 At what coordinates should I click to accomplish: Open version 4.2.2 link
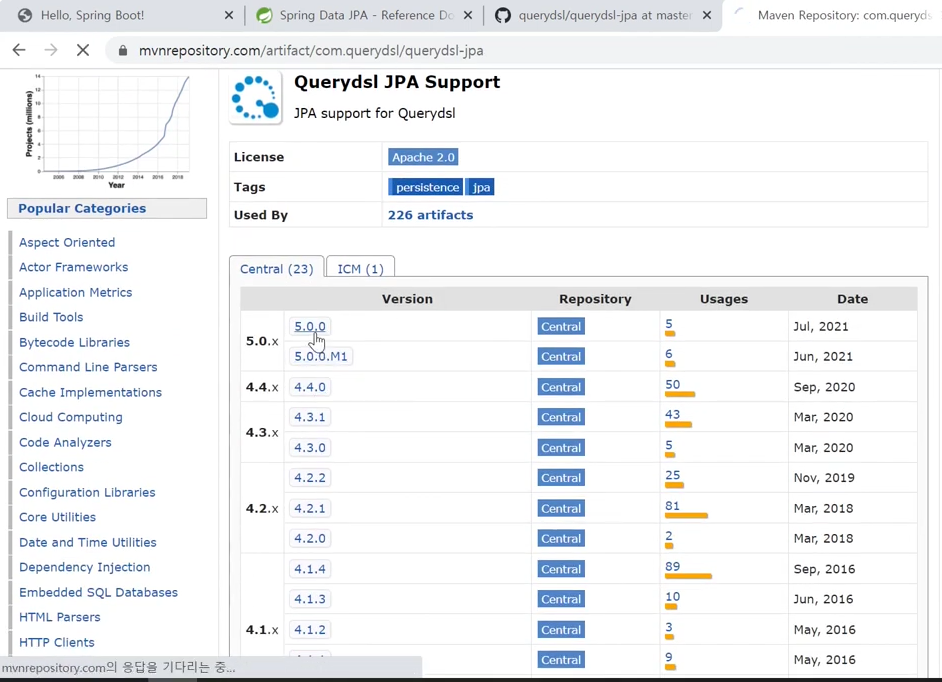point(310,478)
